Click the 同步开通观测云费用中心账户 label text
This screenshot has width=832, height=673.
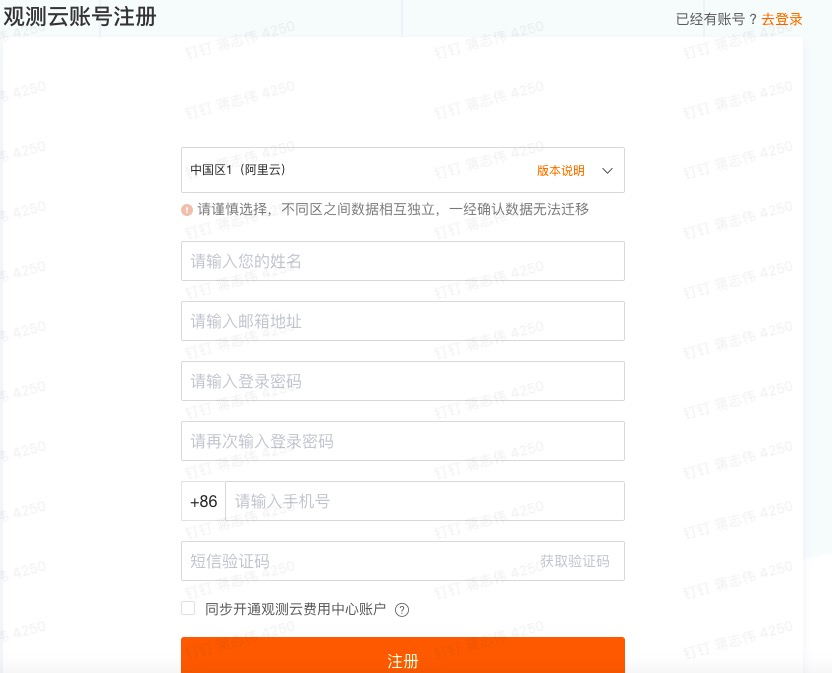(295, 609)
